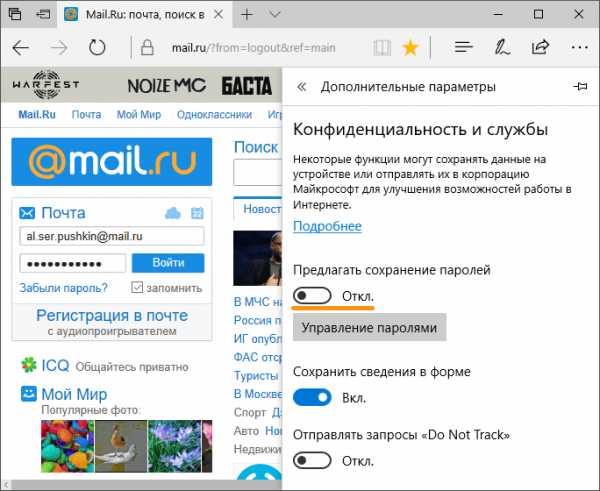This screenshot has height=491, width=600.
Task: Click the ICQ flower icon
Action: 29,365
